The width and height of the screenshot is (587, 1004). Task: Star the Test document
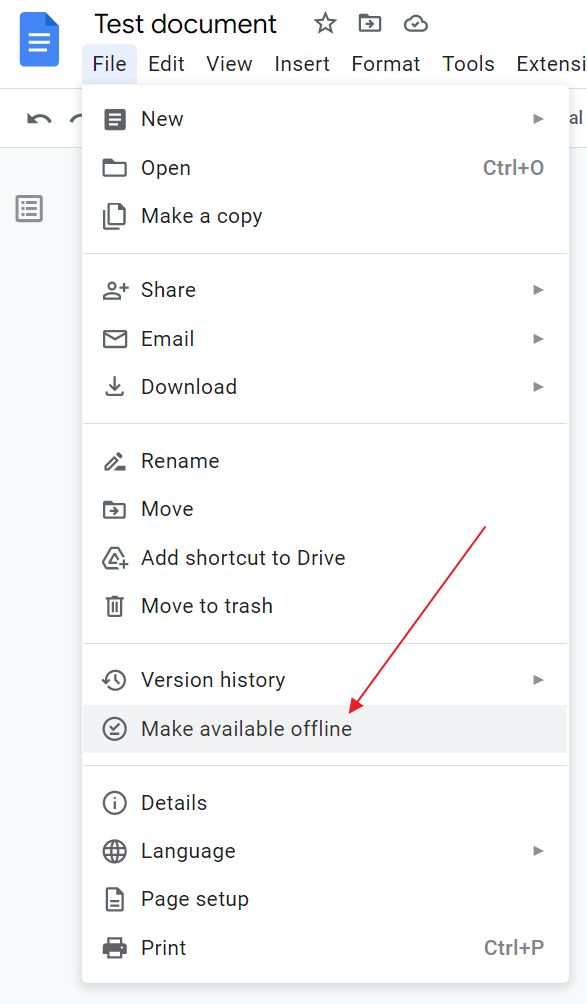[325, 23]
